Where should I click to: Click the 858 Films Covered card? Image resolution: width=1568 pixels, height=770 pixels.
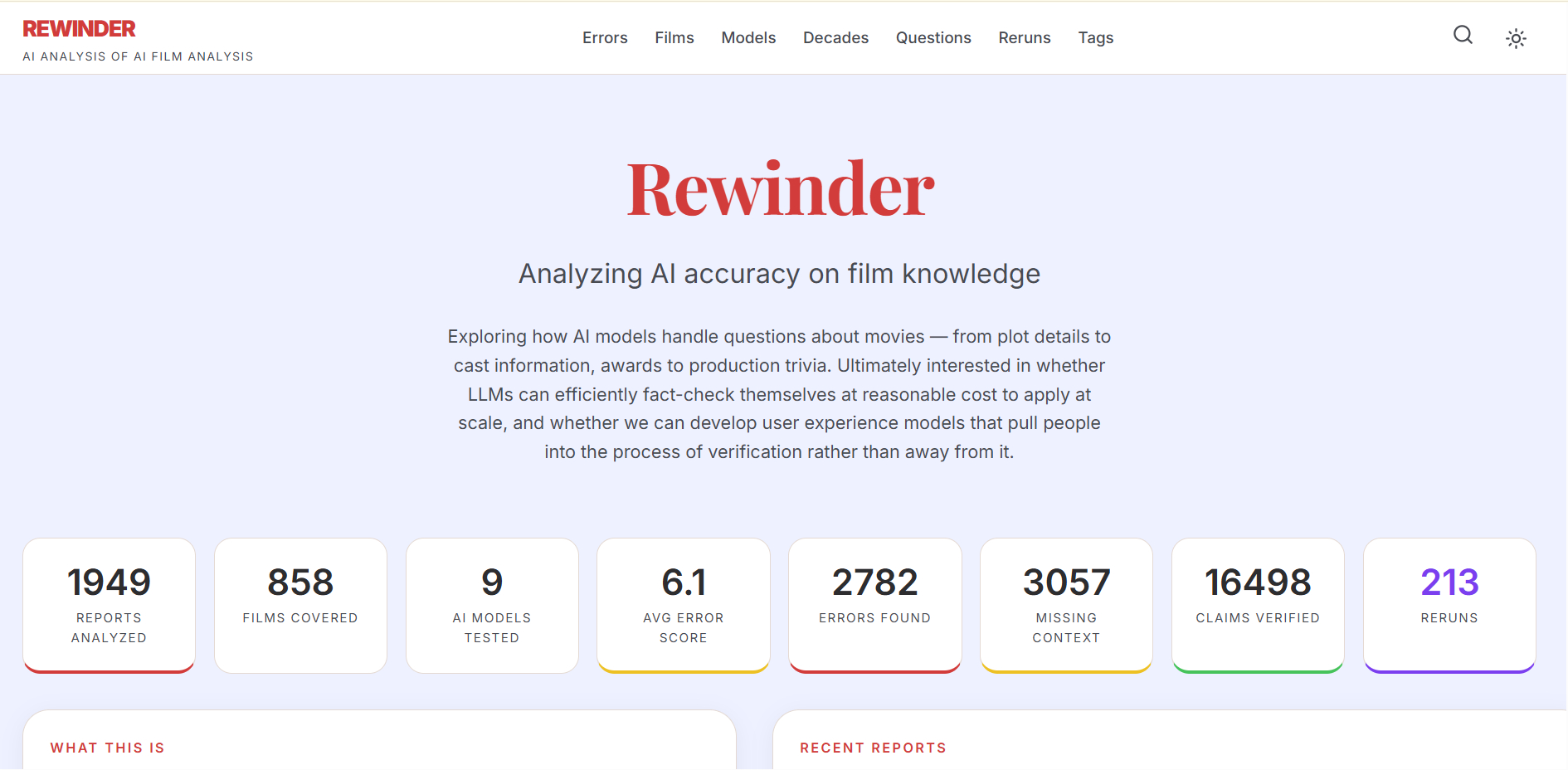pos(300,605)
